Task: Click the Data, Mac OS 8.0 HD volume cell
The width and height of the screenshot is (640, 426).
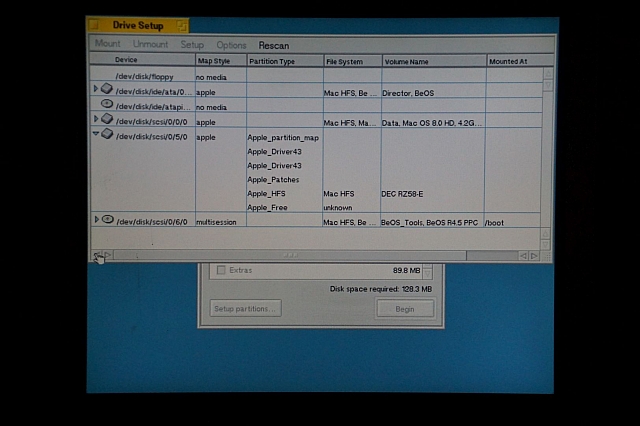Action: pyautogui.click(x=431, y=123)
